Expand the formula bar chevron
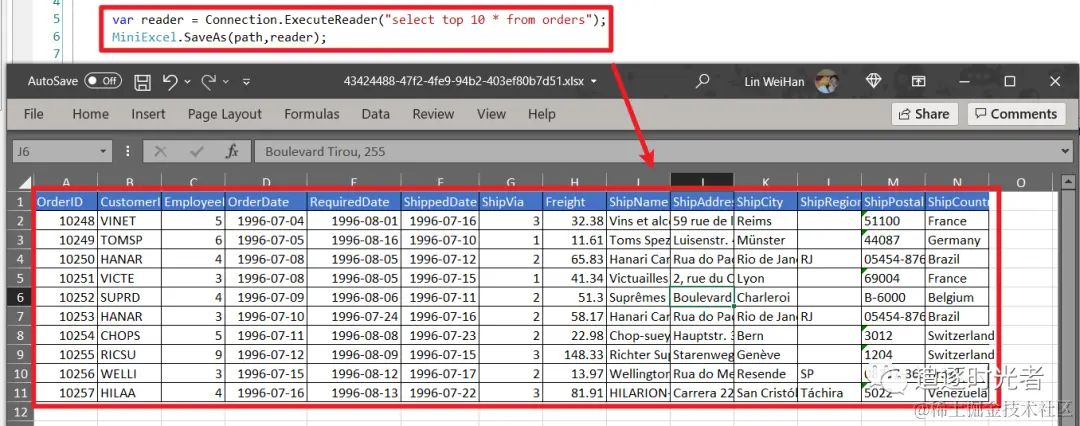This screenshot has height=426, width=1080. 1065,152
